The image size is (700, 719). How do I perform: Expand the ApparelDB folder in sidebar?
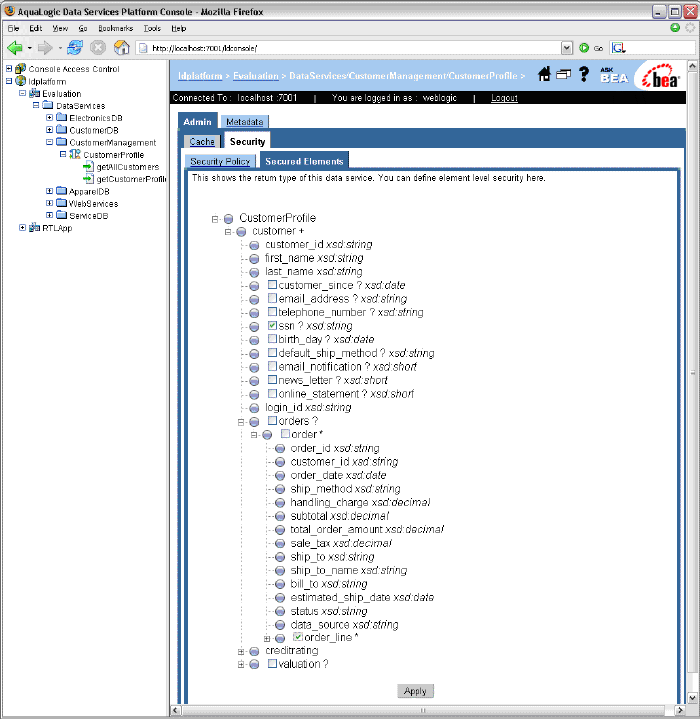[50, 191]
